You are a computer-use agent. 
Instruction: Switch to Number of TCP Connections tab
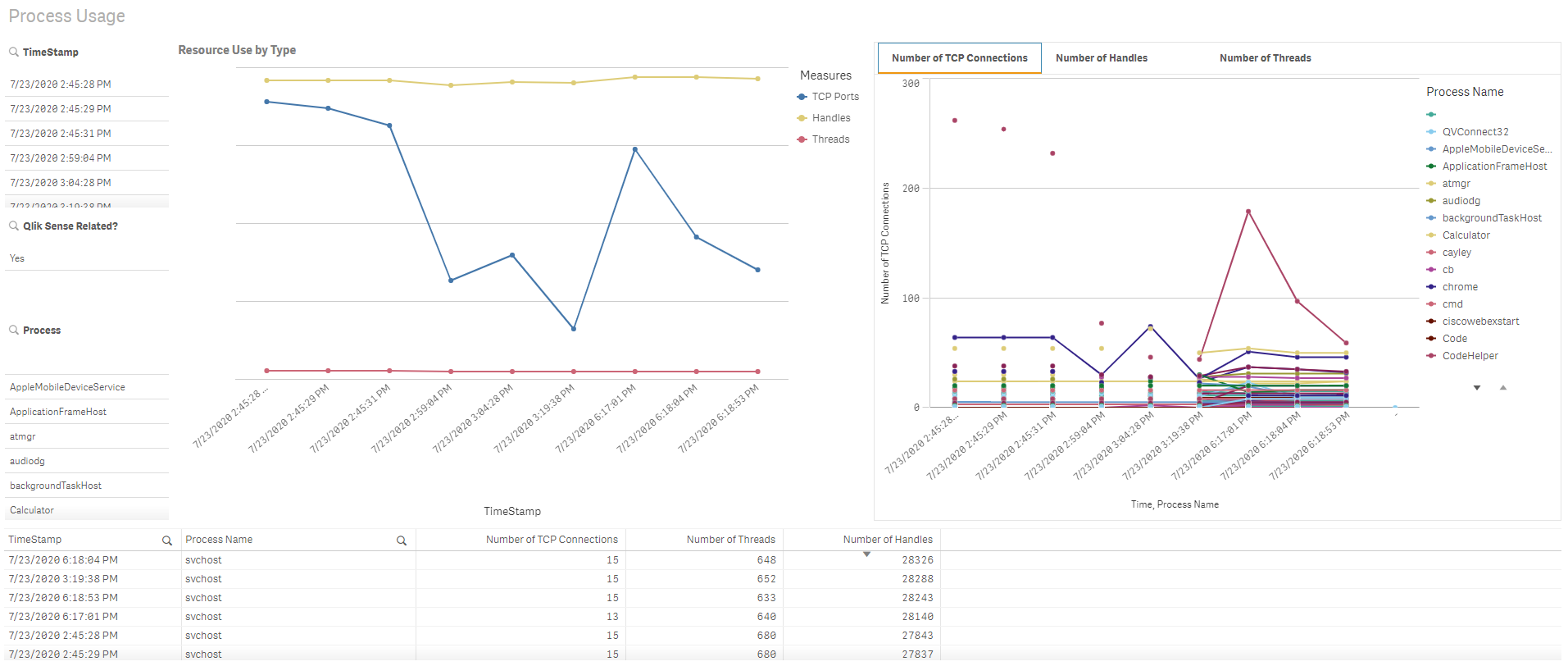point(960,58)
